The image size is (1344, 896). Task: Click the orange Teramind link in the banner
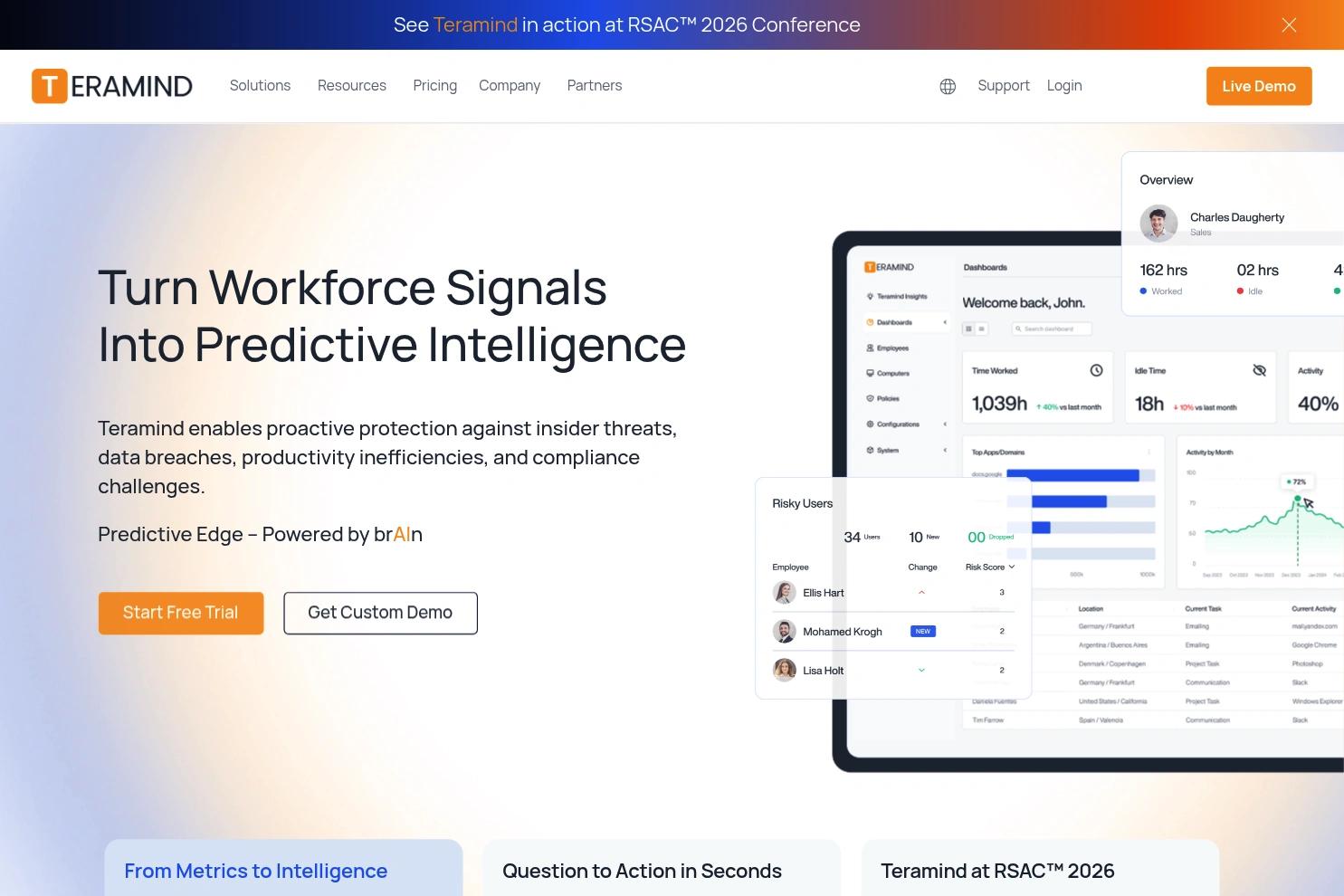click(x=475, y=25)
